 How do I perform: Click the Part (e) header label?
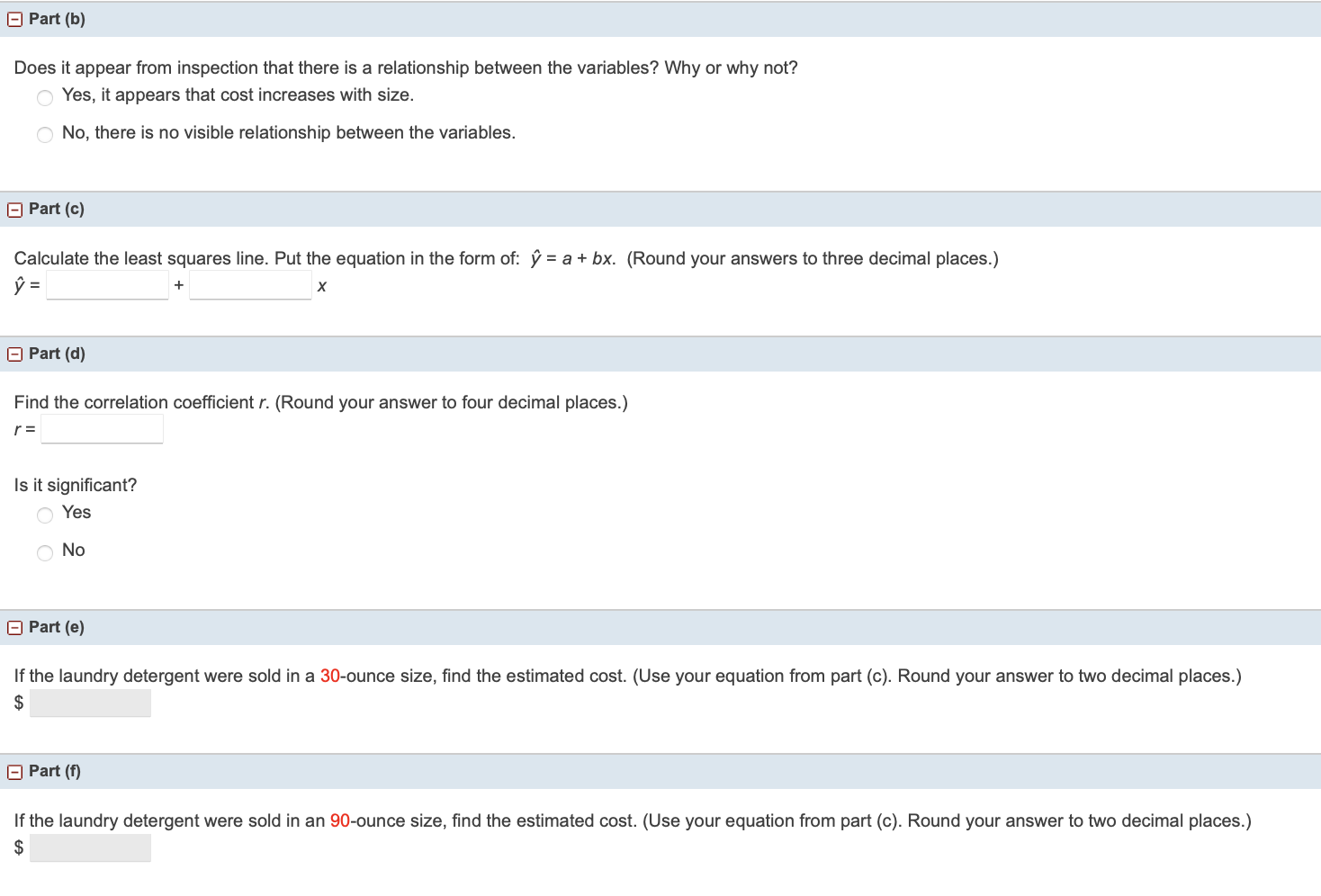pos(57,627)
